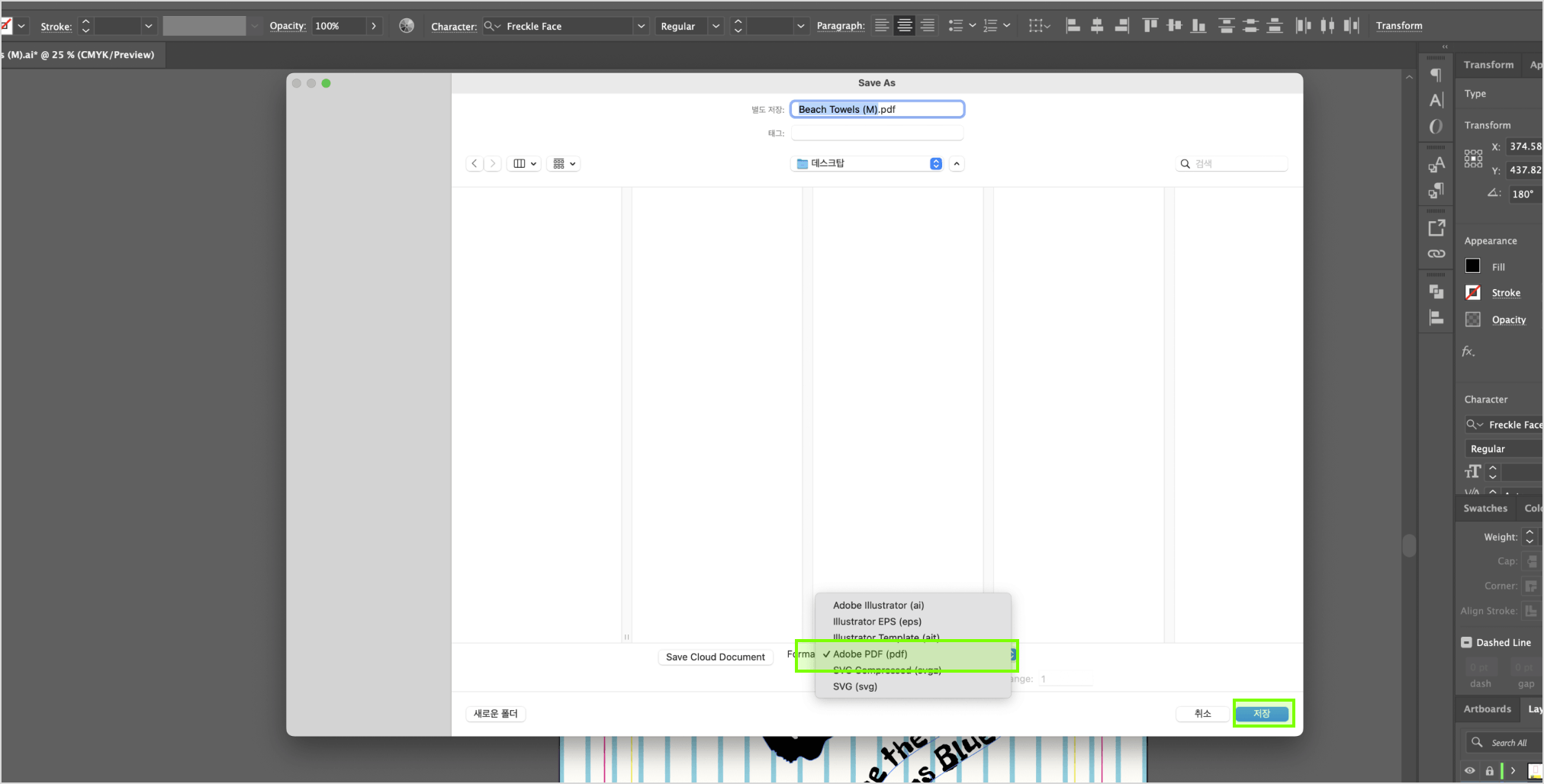
Task: Click Horizontal Distribute Left icon
Action: pos(1303,26)
